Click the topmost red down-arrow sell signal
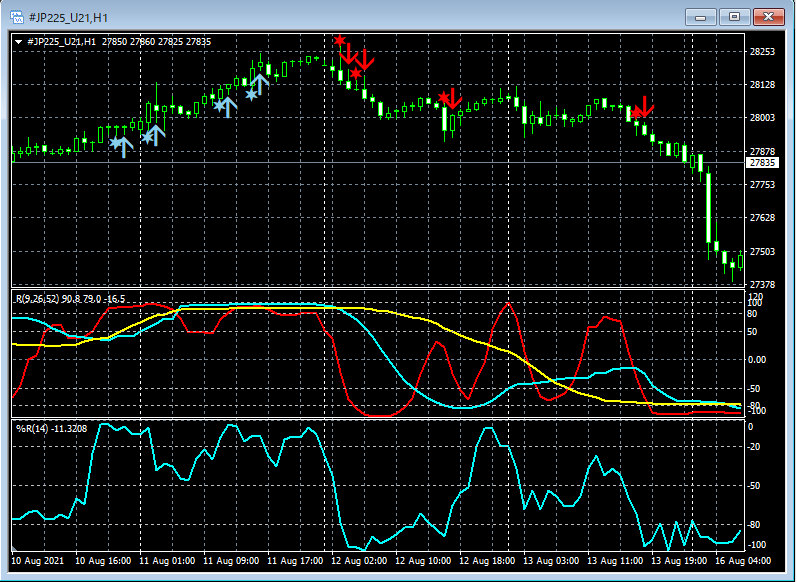This screenshot has height=582, width=797. pos(348,53)
